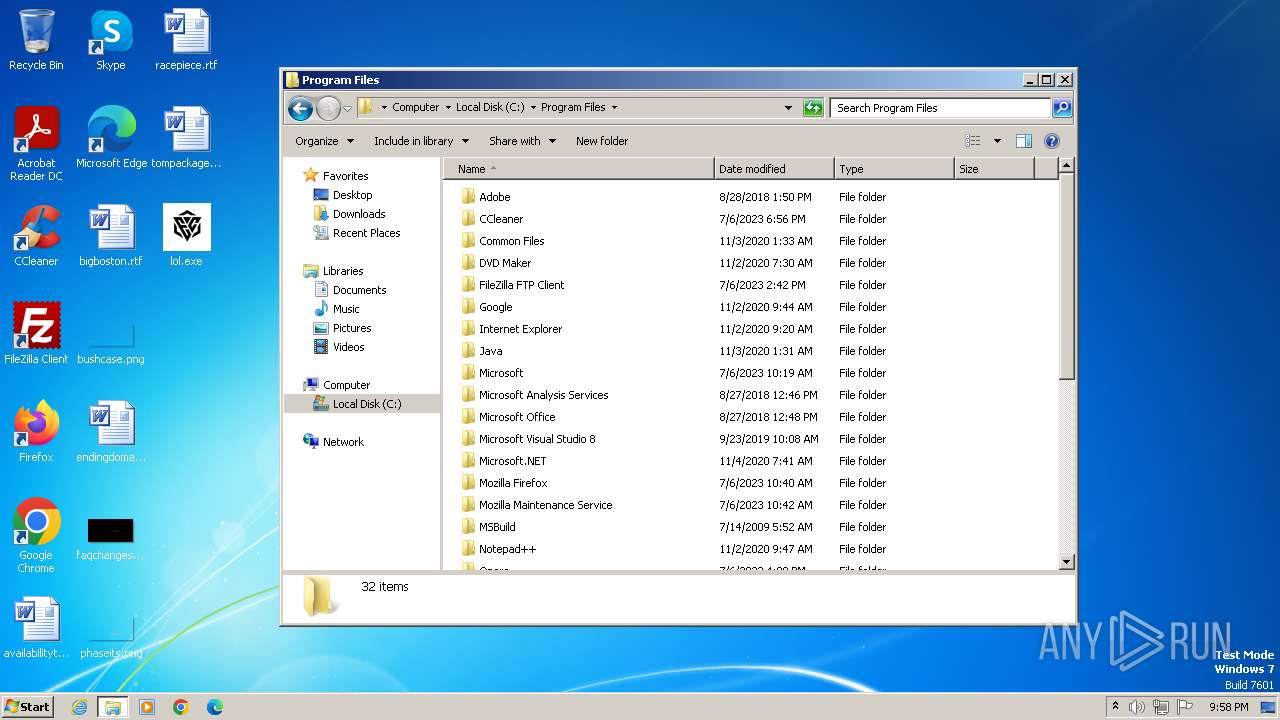Sort by the Type column header

[x=894, y=169]
